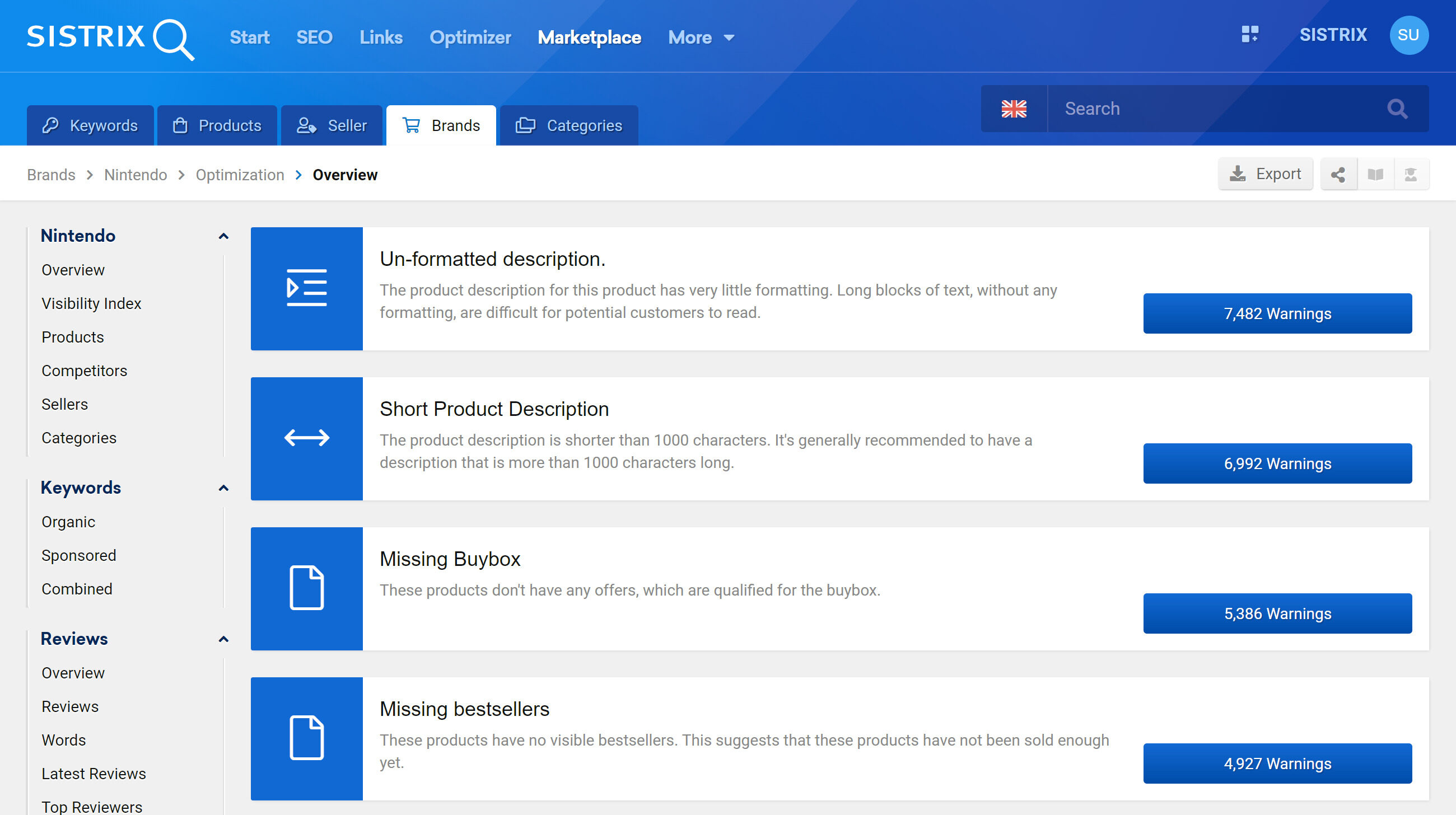The image size is (1456, 815).
Task: Open Words in Reviews sidebar
Action: click(x=63, y=741)
